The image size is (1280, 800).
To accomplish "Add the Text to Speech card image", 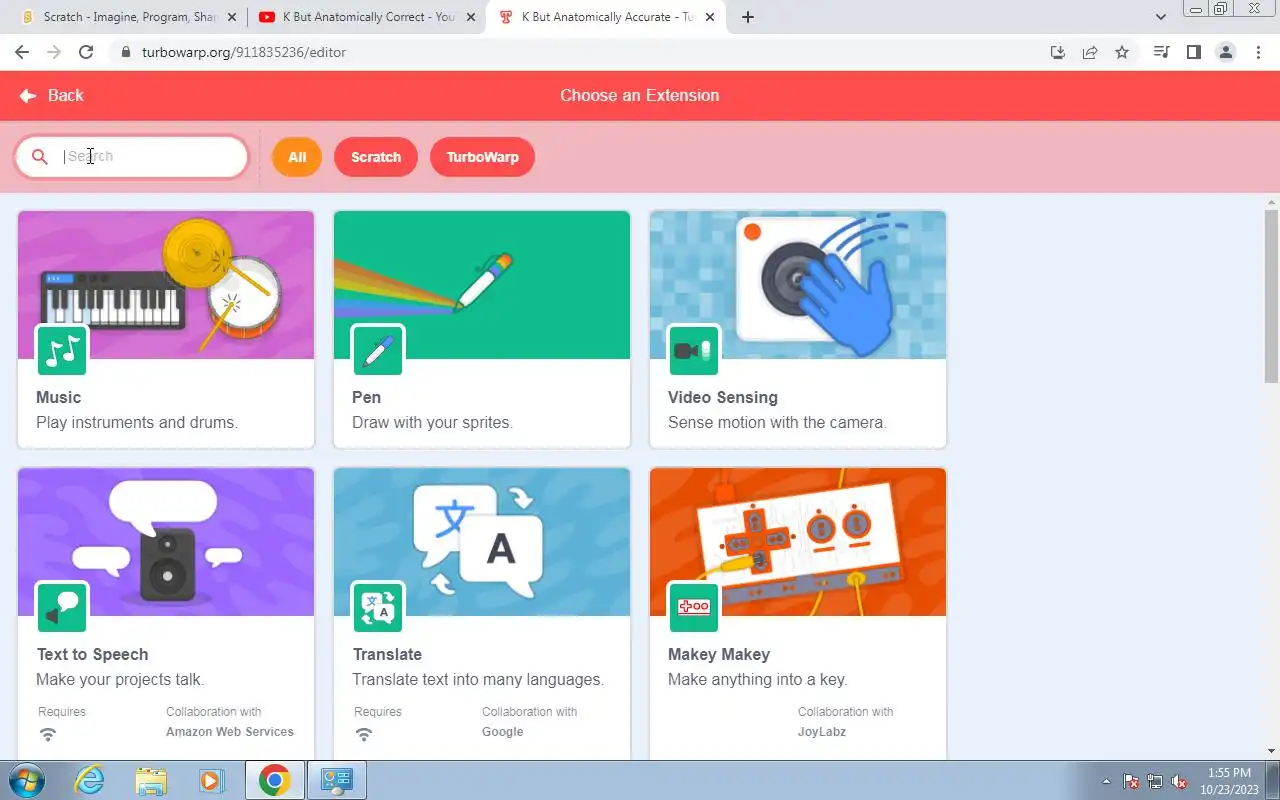I will pyautogui.click(x=166, y=542).
